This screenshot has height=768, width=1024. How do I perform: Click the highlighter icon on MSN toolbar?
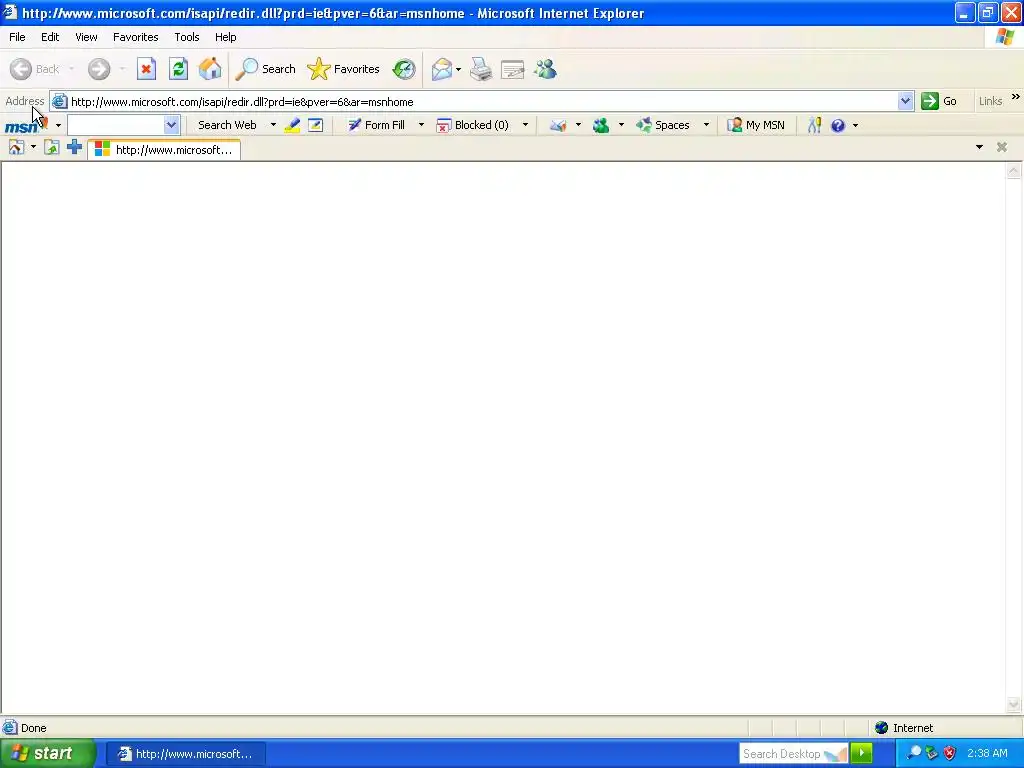tap(292, 125)
